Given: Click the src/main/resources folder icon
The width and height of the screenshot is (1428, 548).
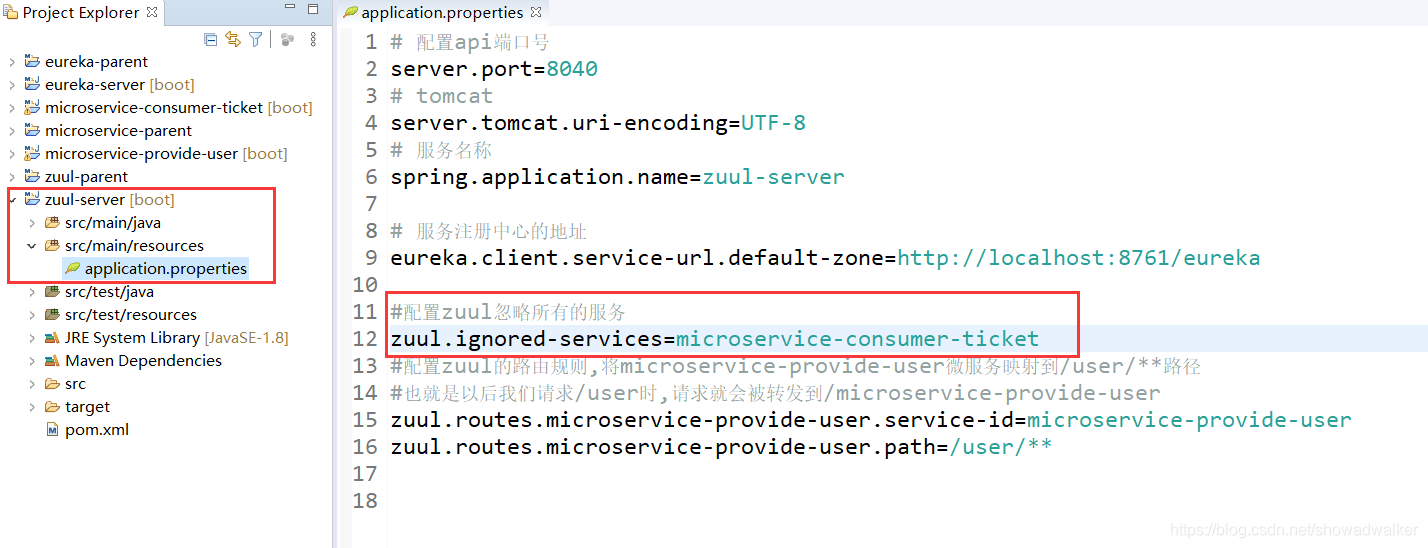Looking at the screenshot, I should coord(52,245).
